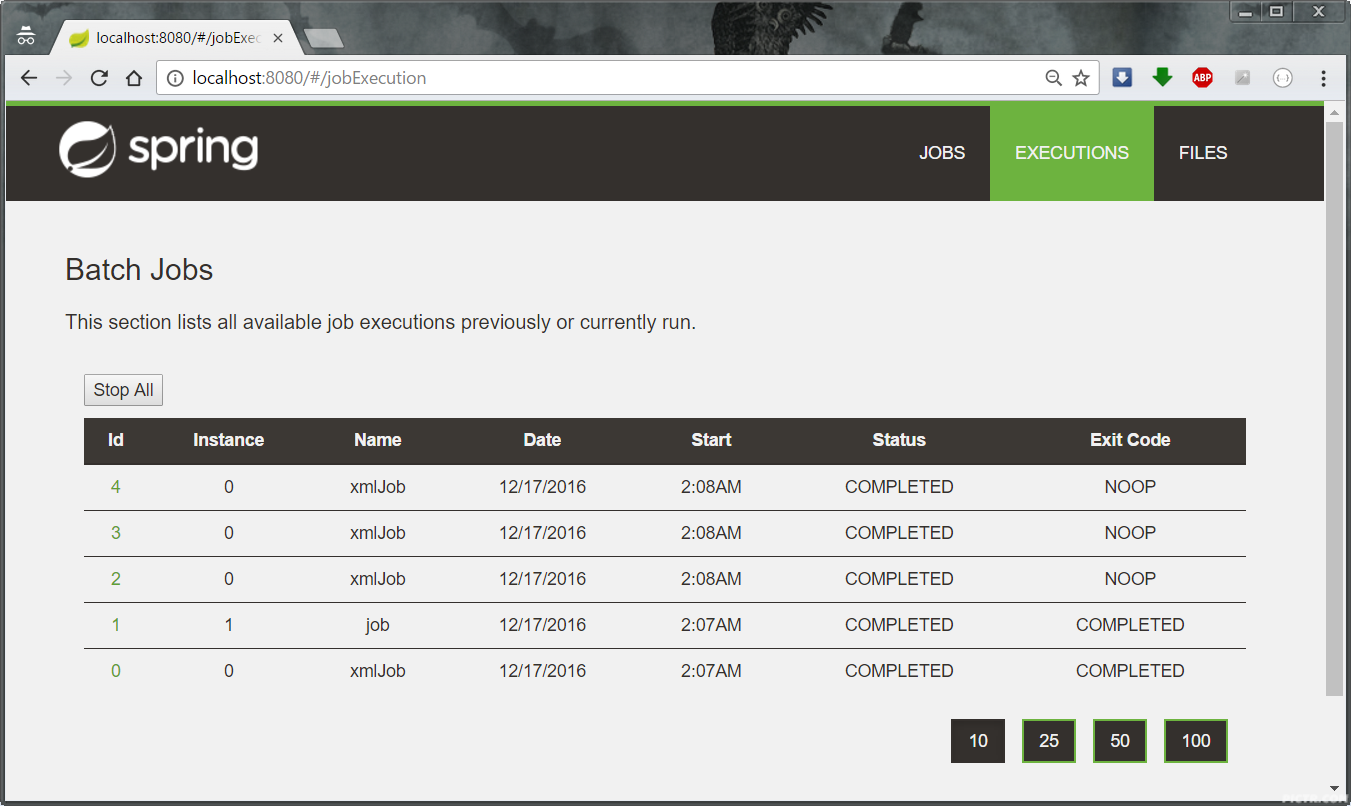Click the grey extension icon beside Adblock Plus

click(x=1242, y=77)
